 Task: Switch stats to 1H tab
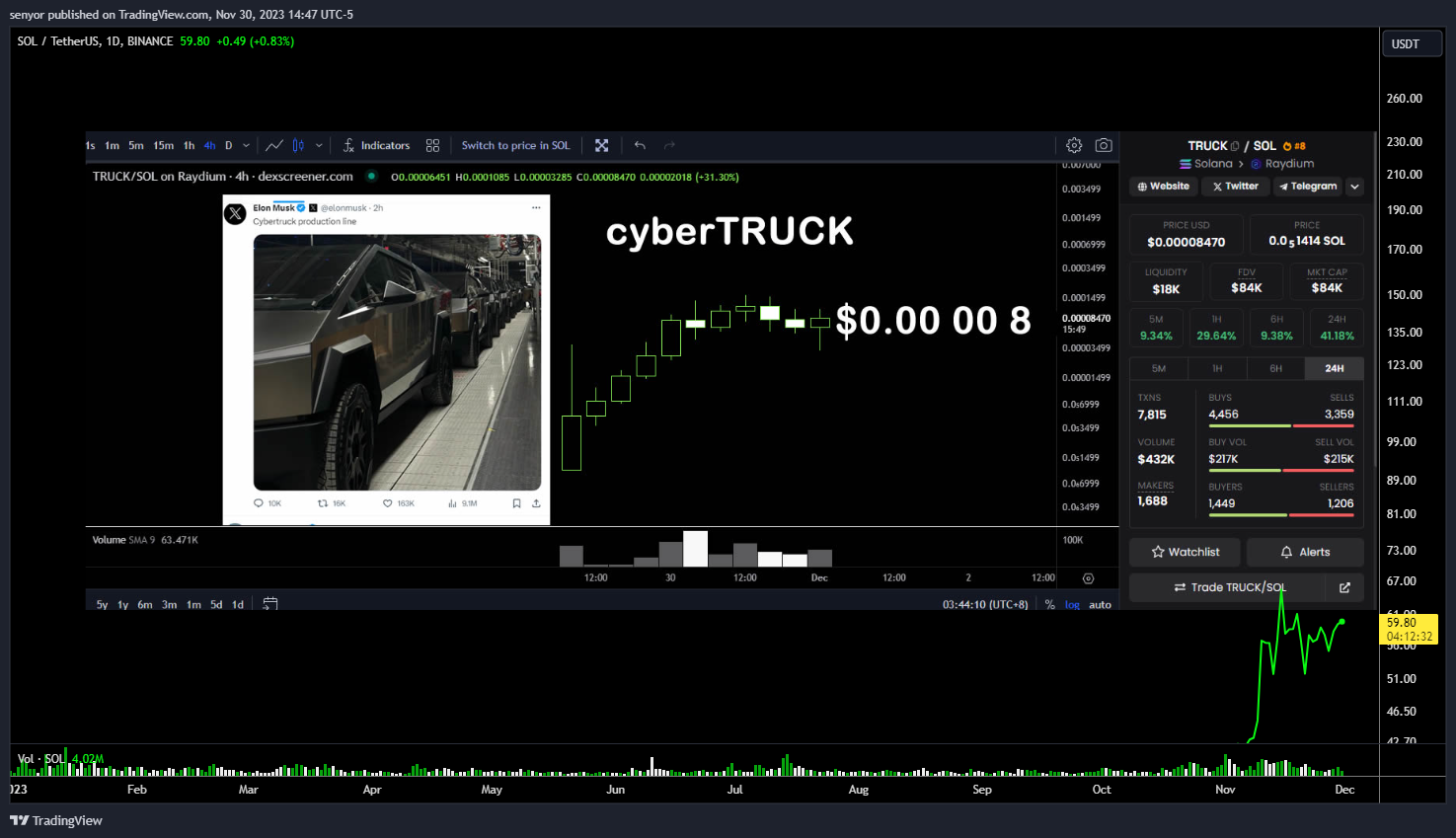[1217, 368]
